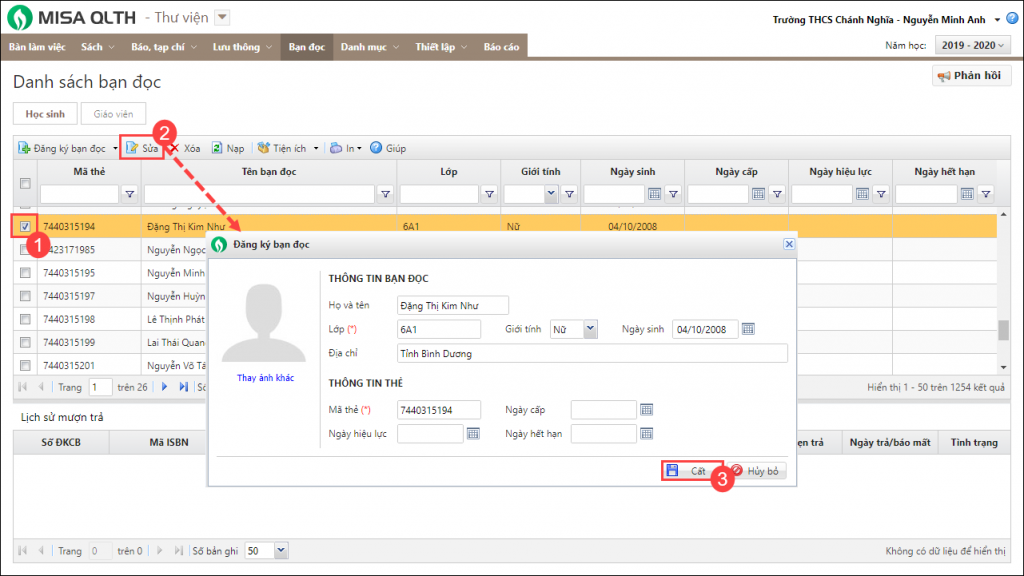Click the Nạp reload icon
The height and width of the screenshot is (576, 1024).
pyautogui.click(x=216, y=148)
